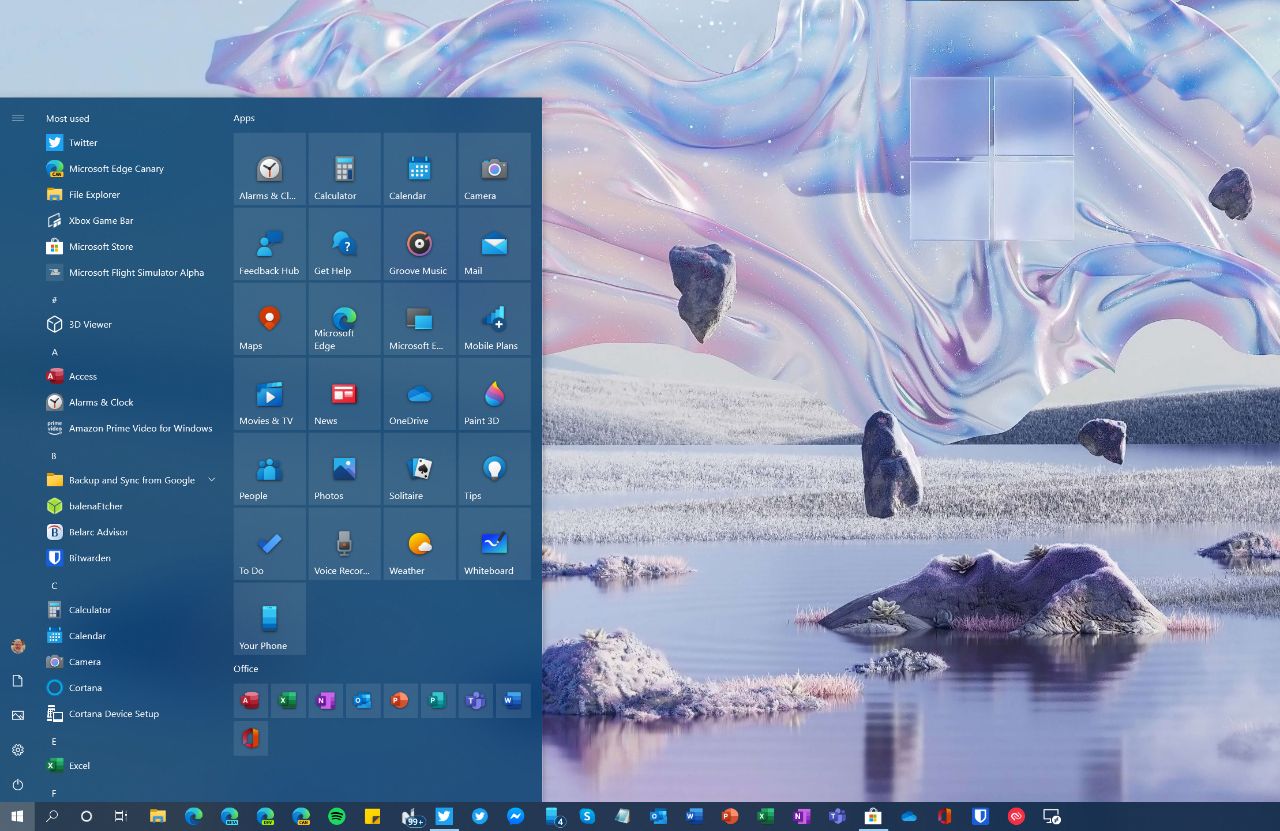Launch Access from the Office tile group
1280x831 pixels.
tap(250, 701)
